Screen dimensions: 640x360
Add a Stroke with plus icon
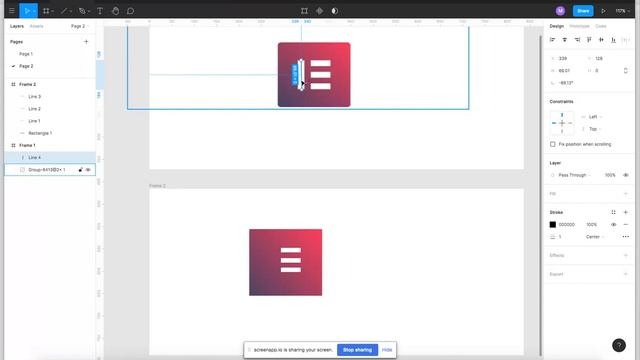(626, 212)
